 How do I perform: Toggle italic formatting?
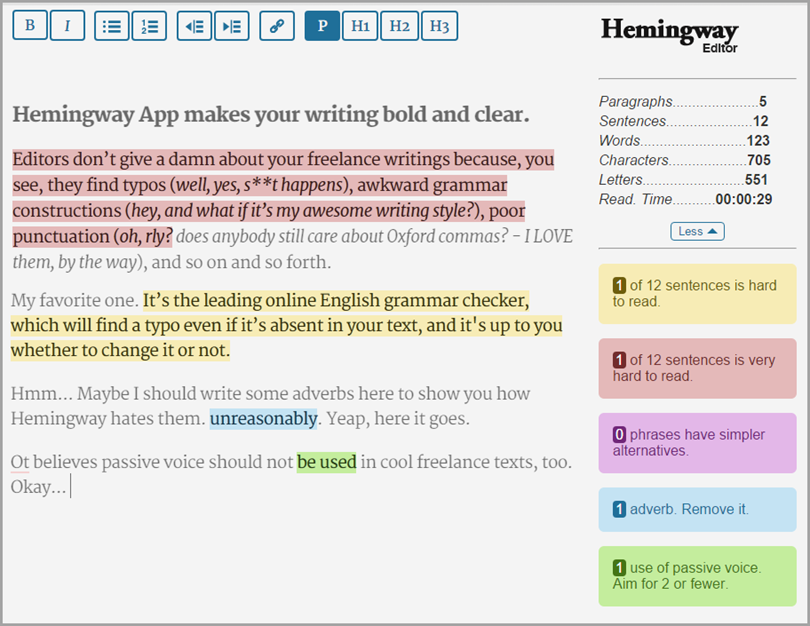[x=67, y=25]
